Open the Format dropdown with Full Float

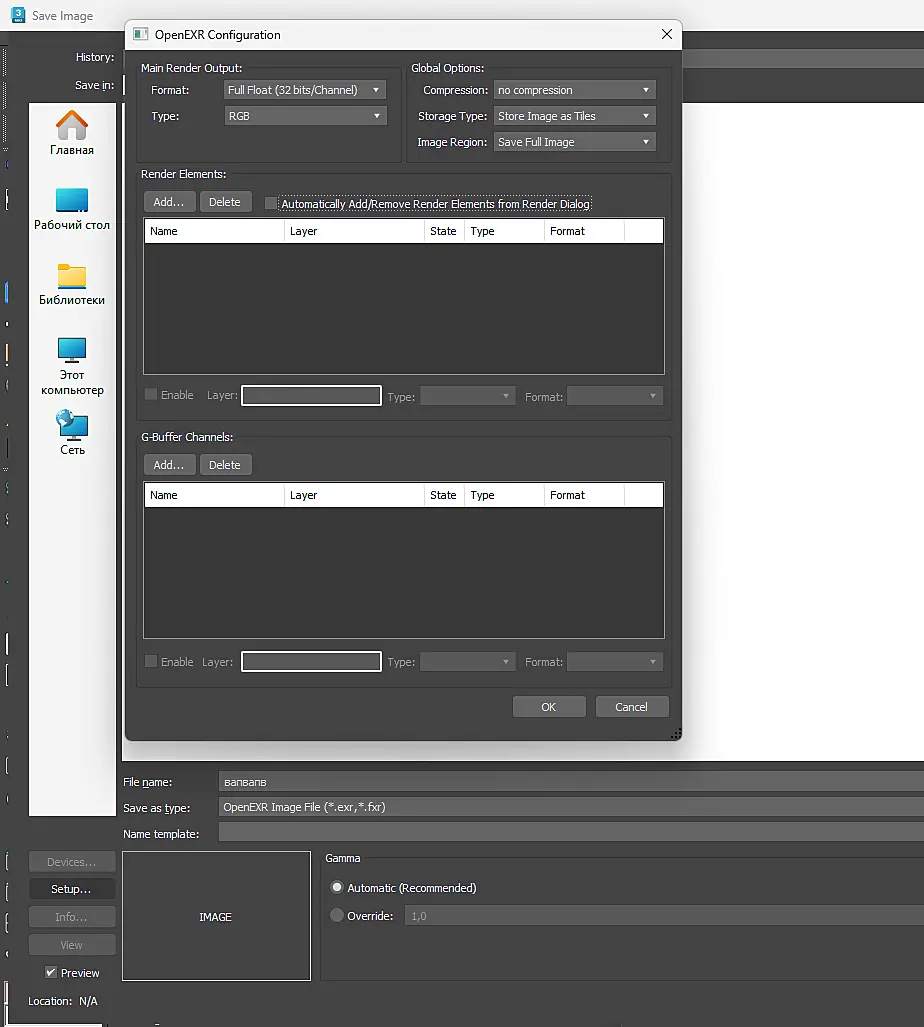pyautogui.click(x=305, y=90)
